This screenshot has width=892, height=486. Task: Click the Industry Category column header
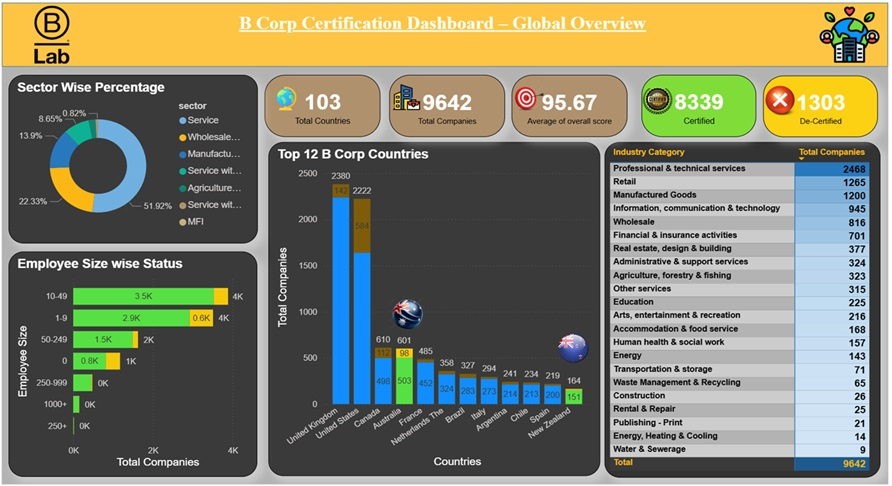[648, 153]
